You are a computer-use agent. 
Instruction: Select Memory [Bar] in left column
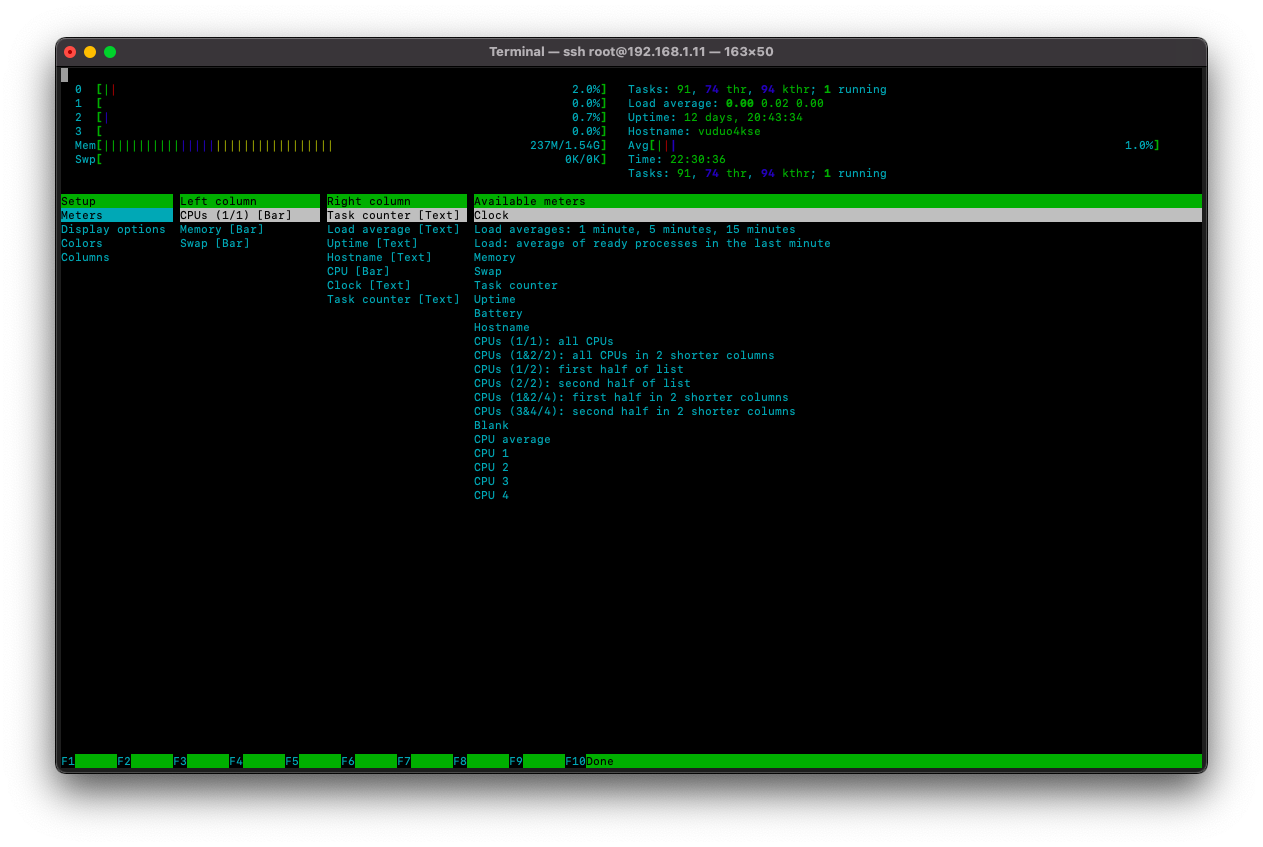click(221, 230)
